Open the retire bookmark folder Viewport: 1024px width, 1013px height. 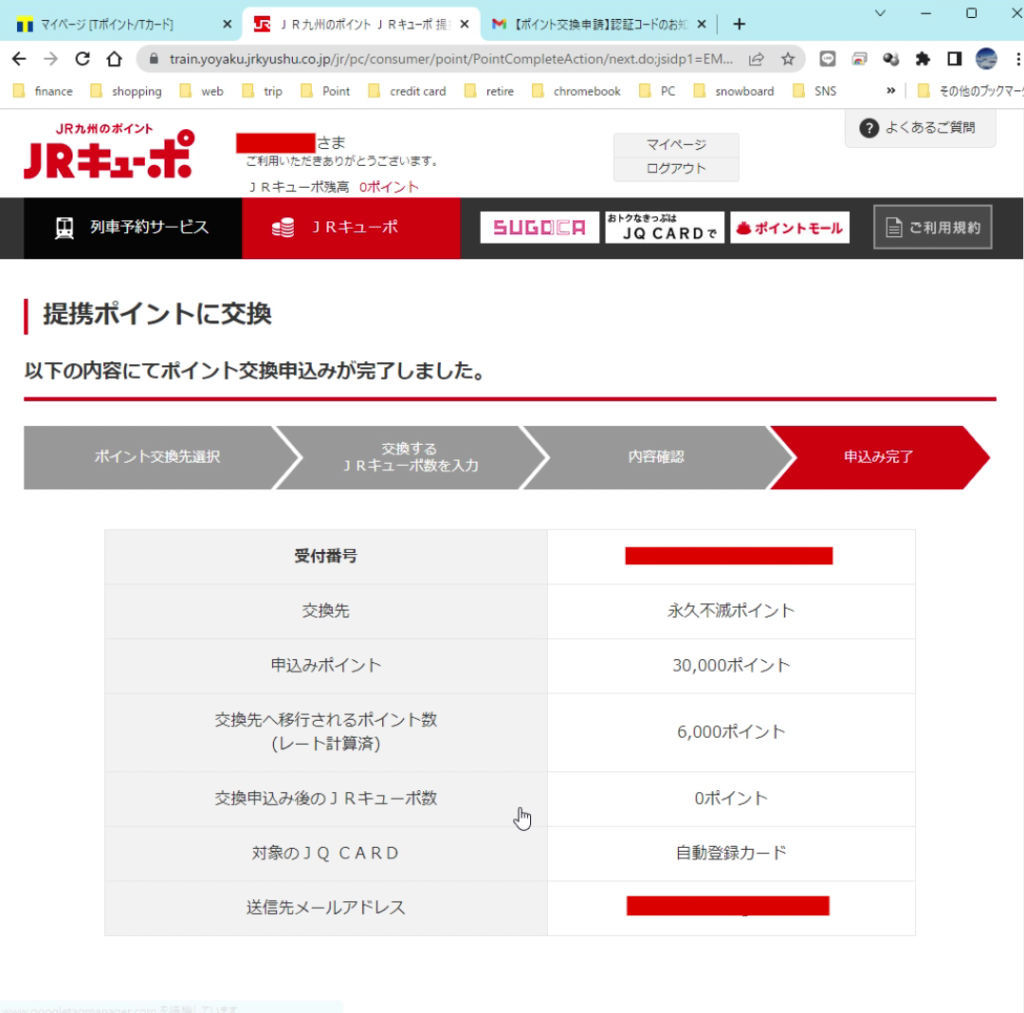489,91
